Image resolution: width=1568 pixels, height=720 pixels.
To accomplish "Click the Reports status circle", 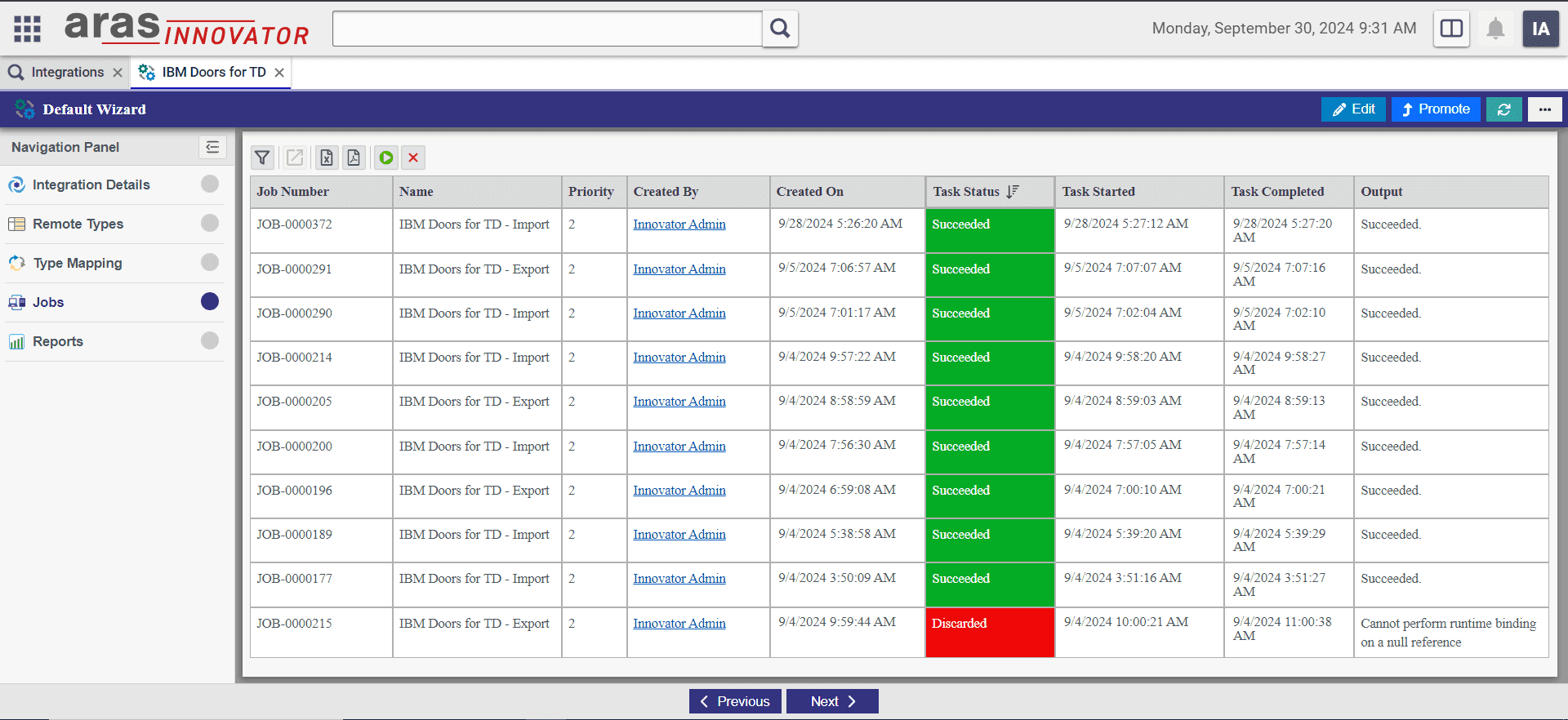I will [210, 340].
